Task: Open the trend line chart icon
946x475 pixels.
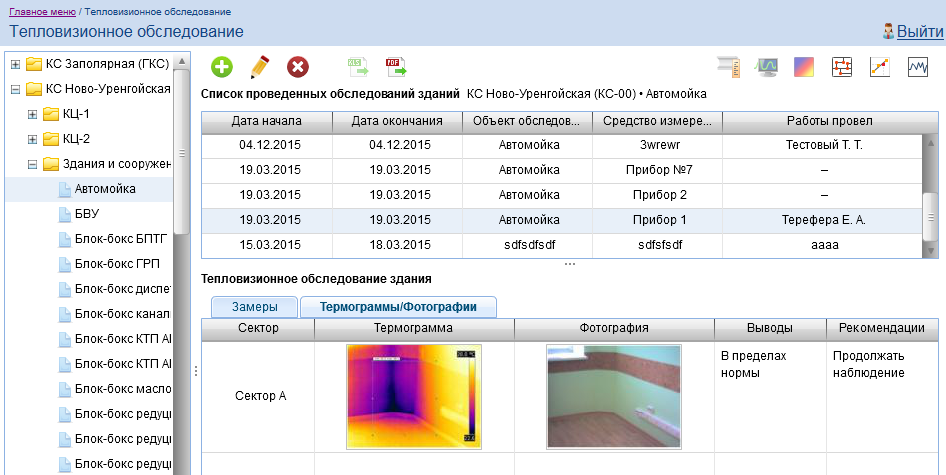Action: click(x=880, y=67)
